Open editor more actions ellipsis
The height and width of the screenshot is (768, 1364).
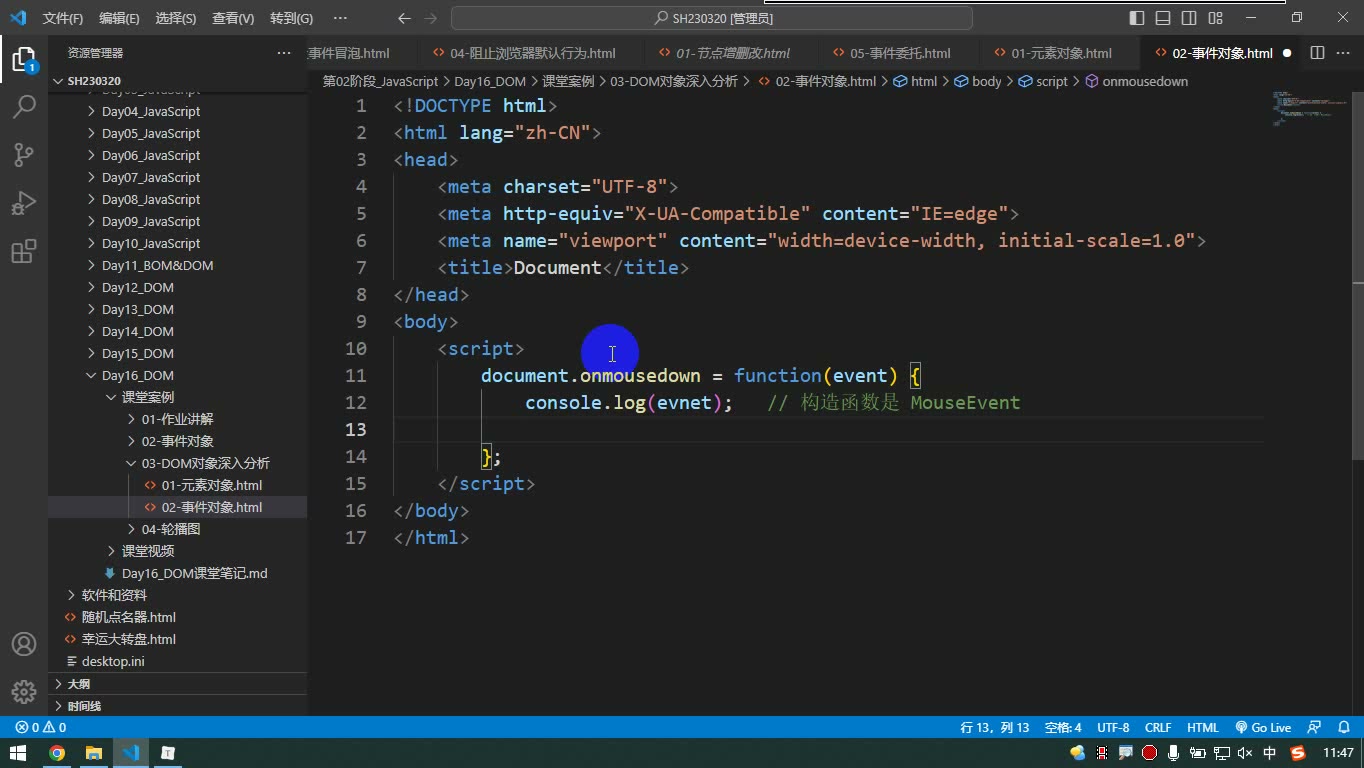1342,53
